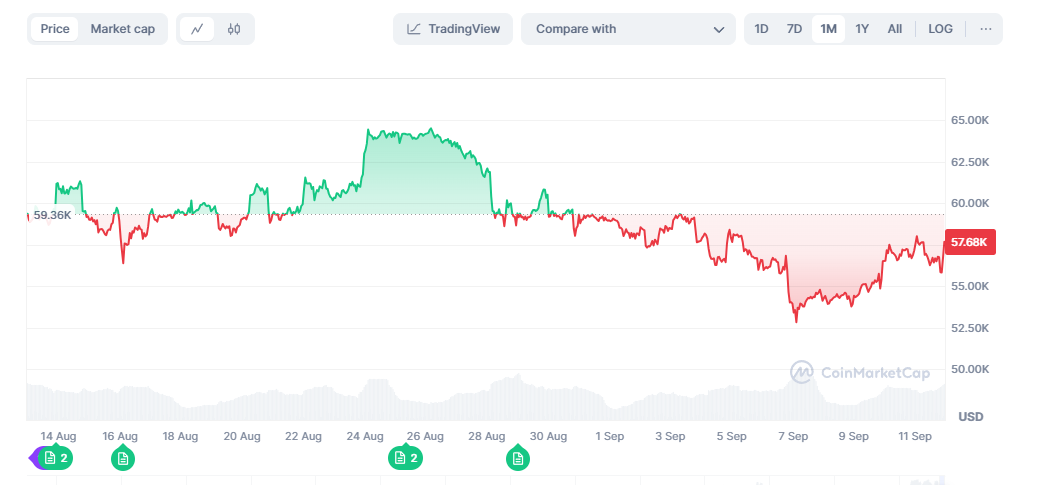Expand the Compare with dropdown
The width and height of the screenshot is (1040, 485).
coord(630,29)
